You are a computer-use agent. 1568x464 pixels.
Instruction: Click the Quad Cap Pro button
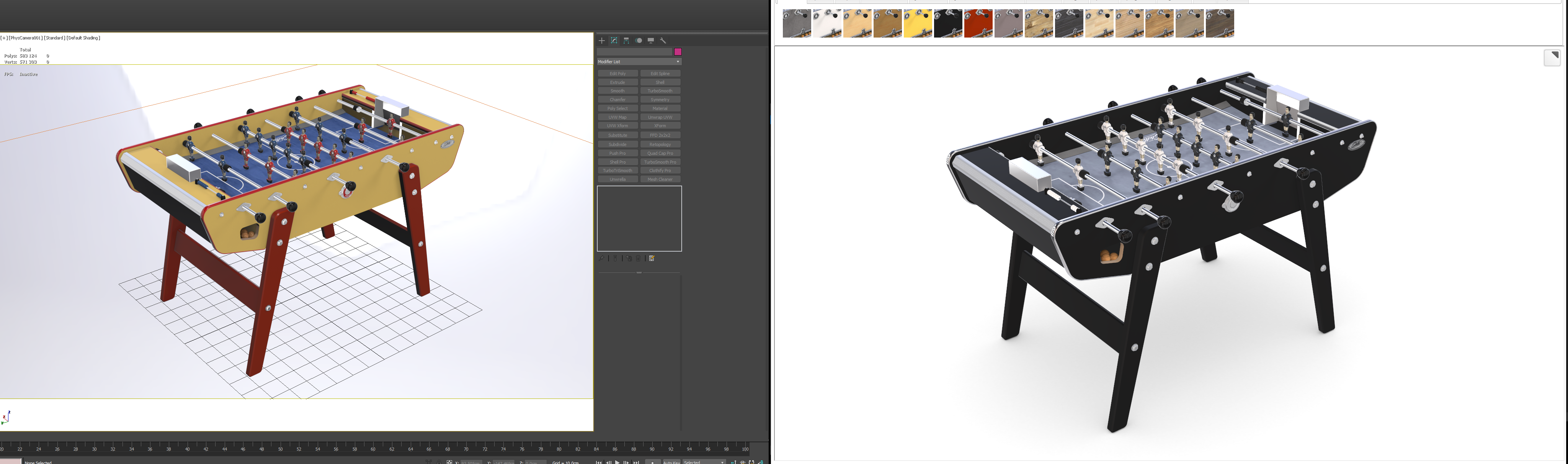(x=660, y=153)
